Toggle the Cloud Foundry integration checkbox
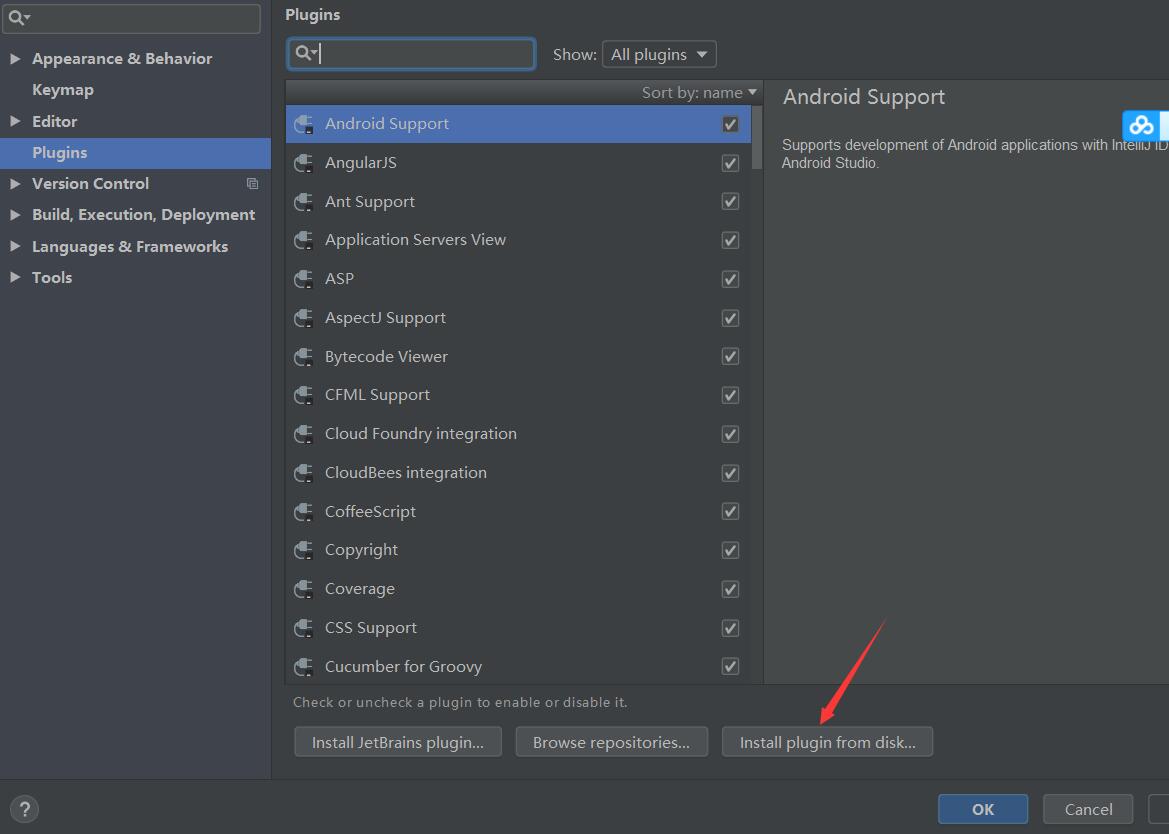The image size is (1169, 834). point(731,434)
